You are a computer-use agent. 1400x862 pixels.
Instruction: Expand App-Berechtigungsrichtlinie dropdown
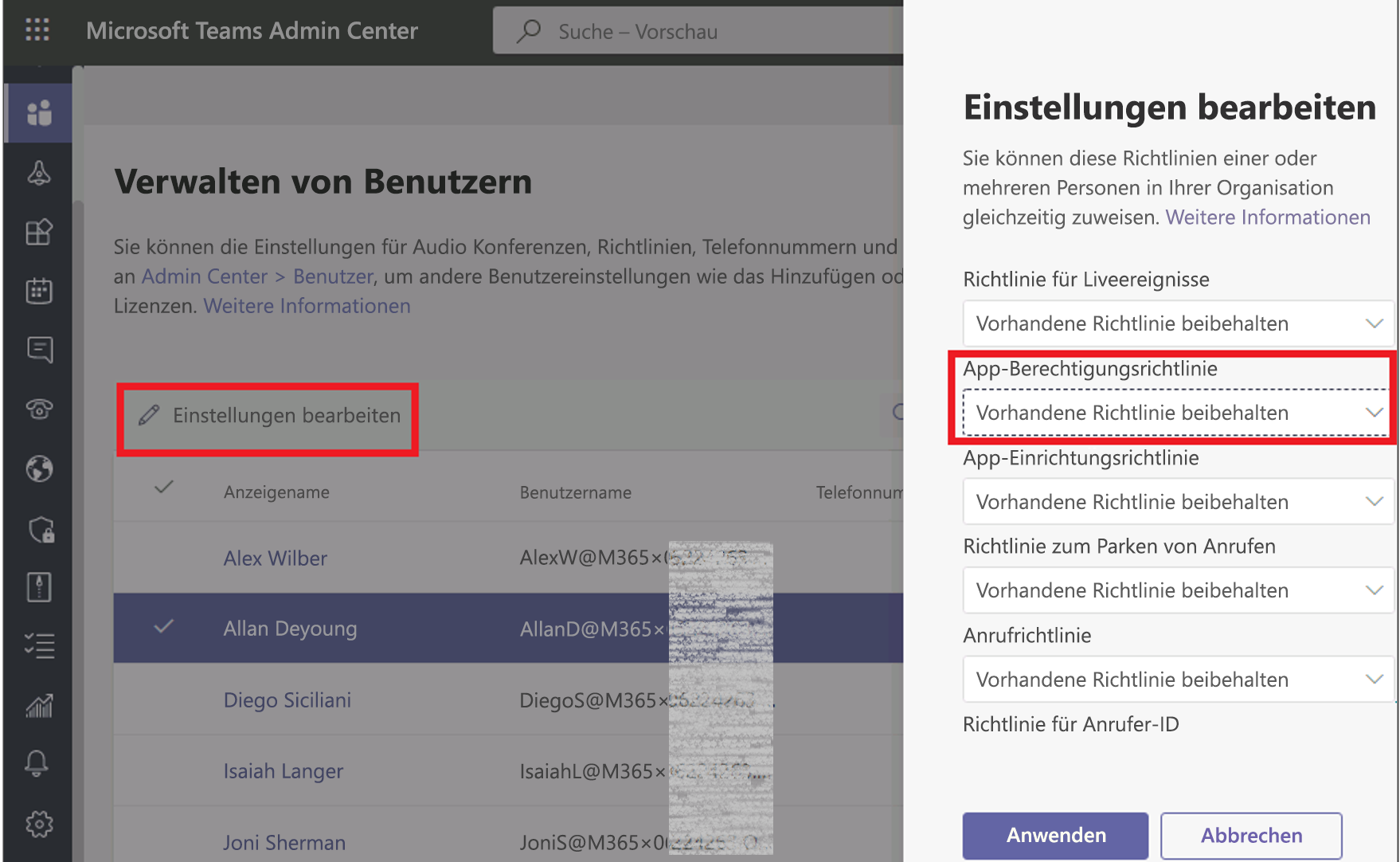pos(1178,413)
